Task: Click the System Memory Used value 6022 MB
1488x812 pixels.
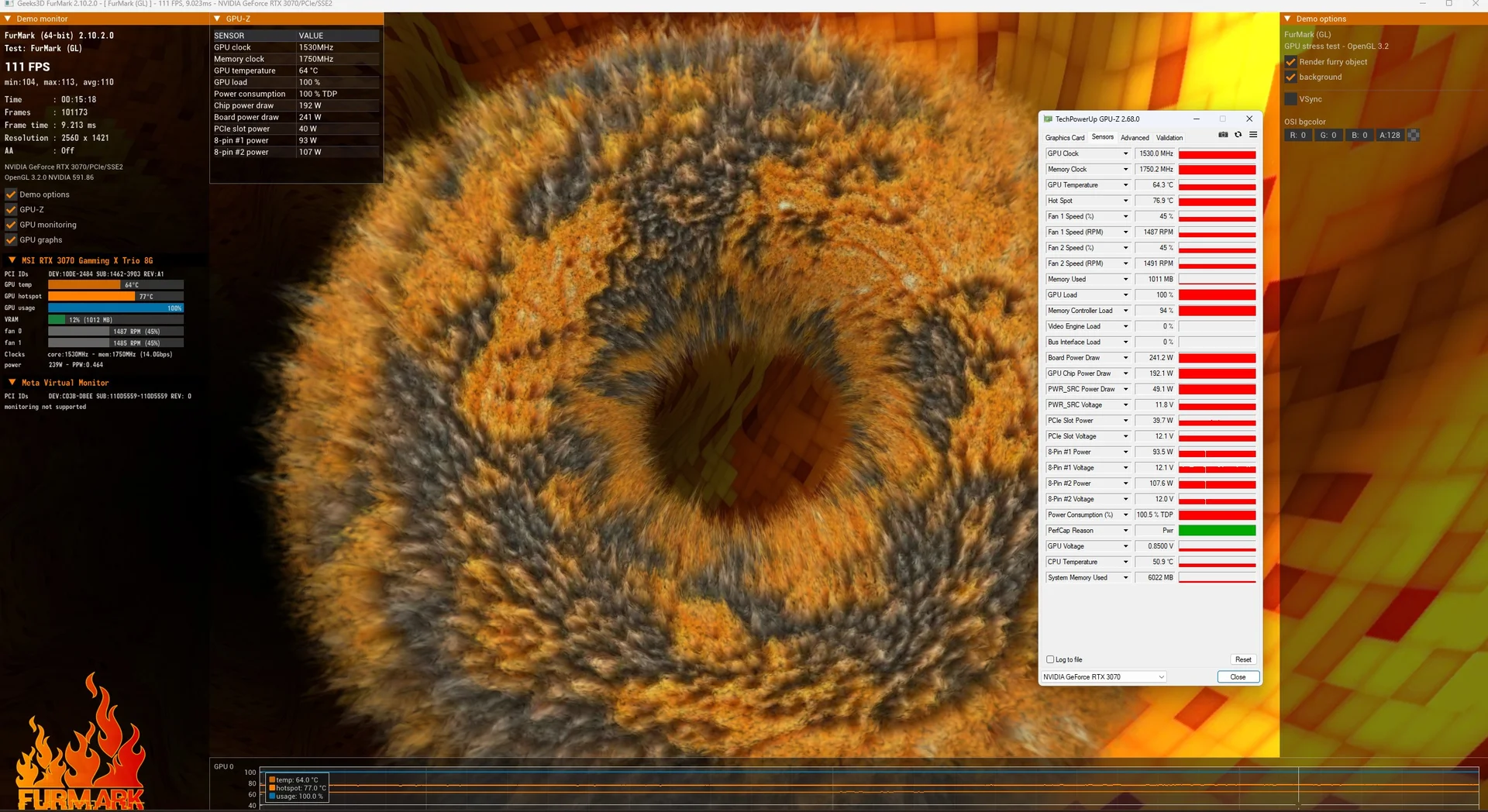Action: tap(1156, 578)
